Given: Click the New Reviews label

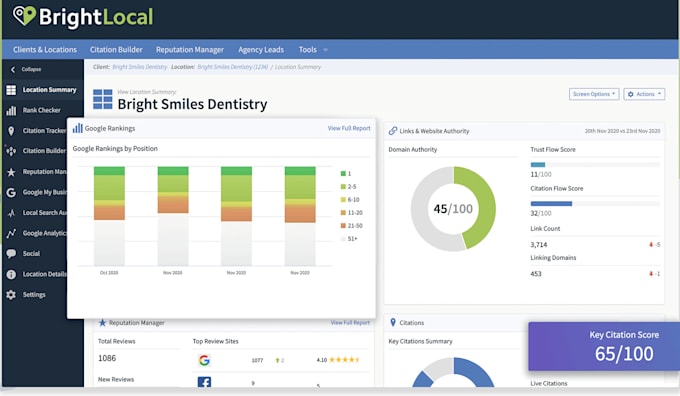Looking at the screenshot, I should [116, 379].
